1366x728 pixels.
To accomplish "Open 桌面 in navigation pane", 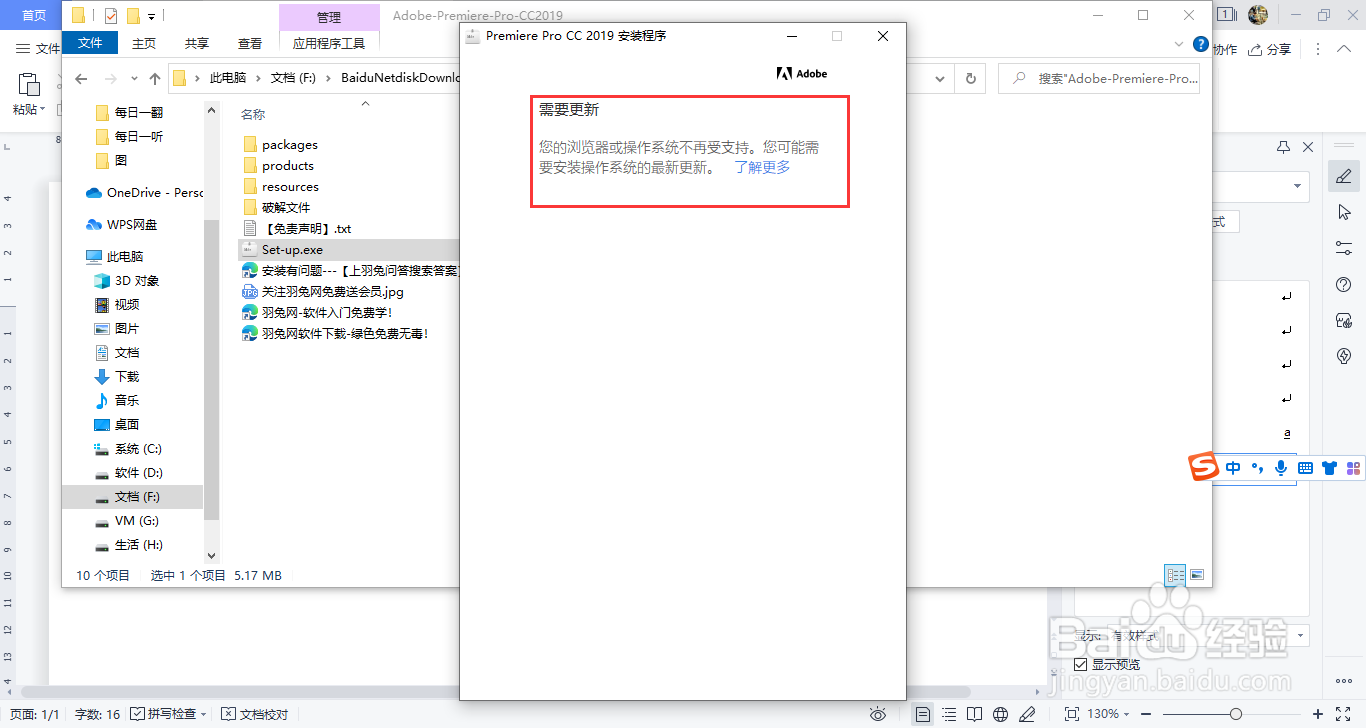I will pyautogui.click(x=116, y=425).
